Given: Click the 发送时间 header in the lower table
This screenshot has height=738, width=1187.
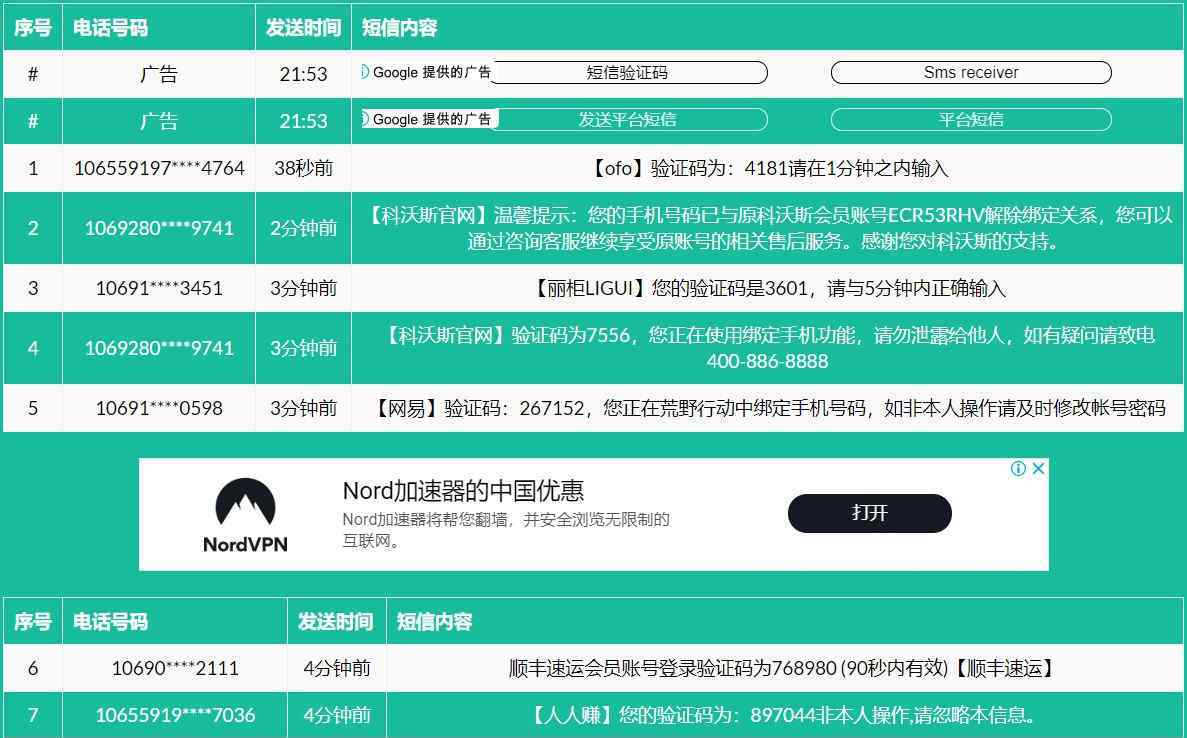Looking at the screenshot, I should tap(335, 622).
